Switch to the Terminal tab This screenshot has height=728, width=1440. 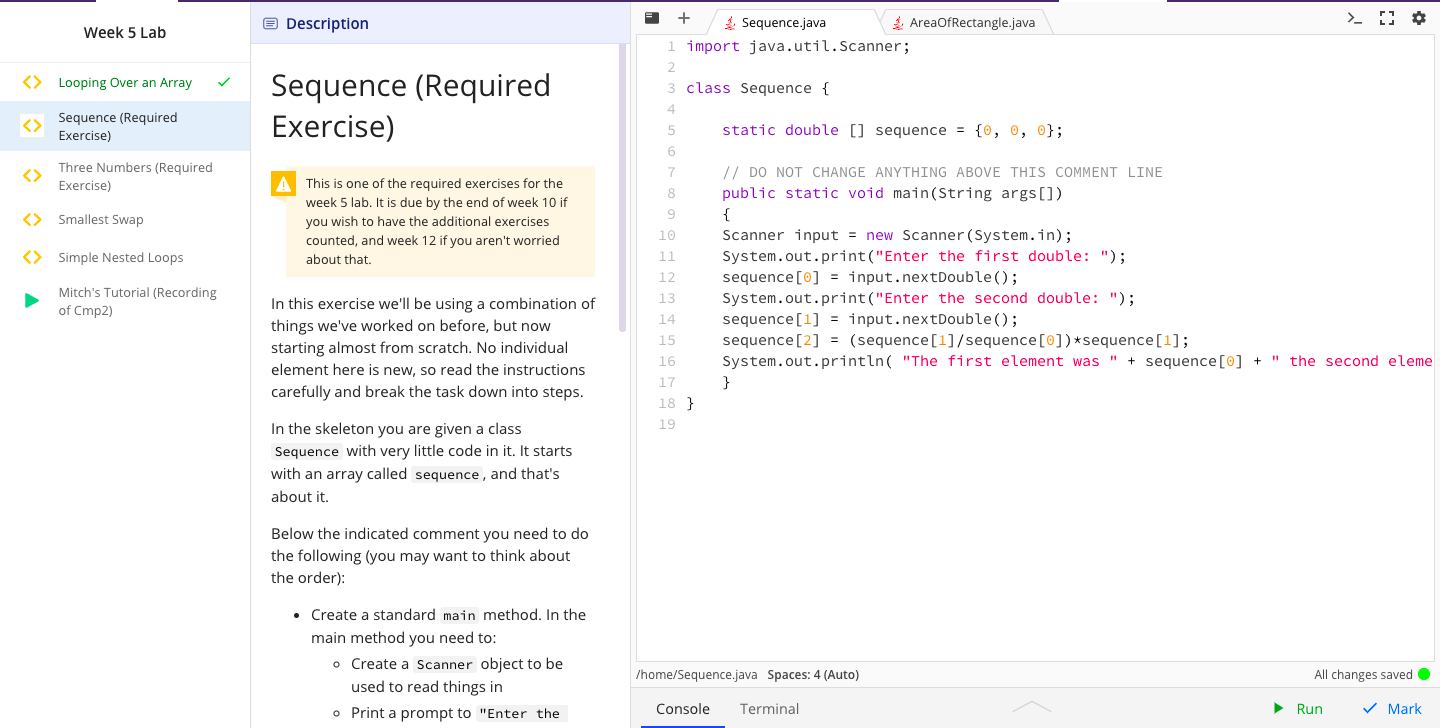point(769,708)
